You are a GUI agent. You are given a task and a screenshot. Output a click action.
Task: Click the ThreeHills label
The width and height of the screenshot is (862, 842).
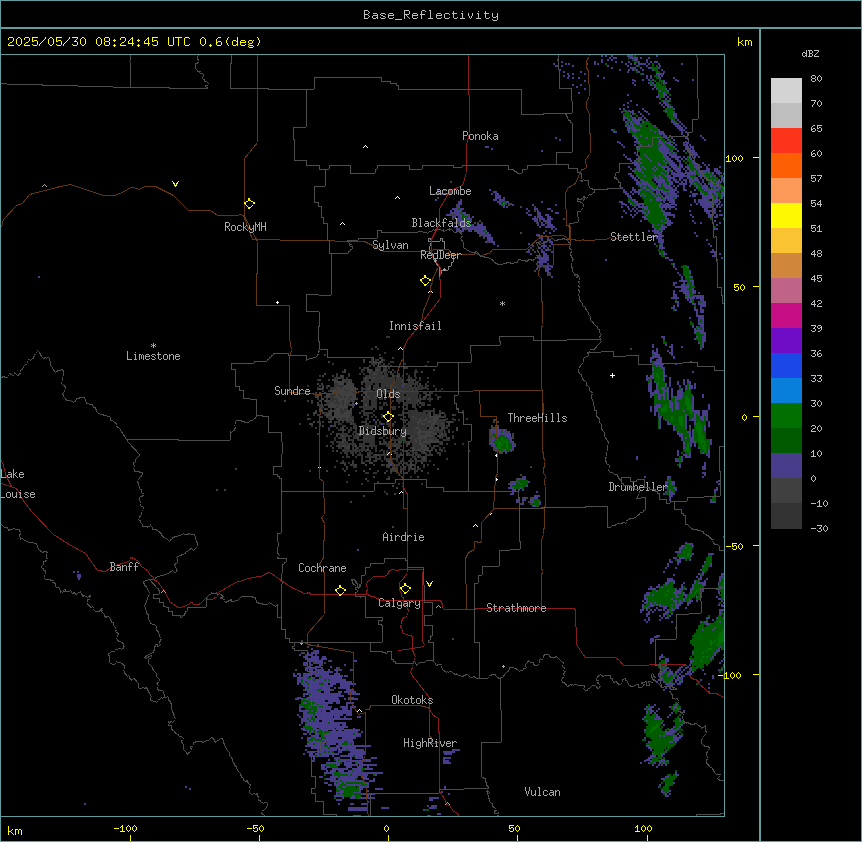coord(537,418)
